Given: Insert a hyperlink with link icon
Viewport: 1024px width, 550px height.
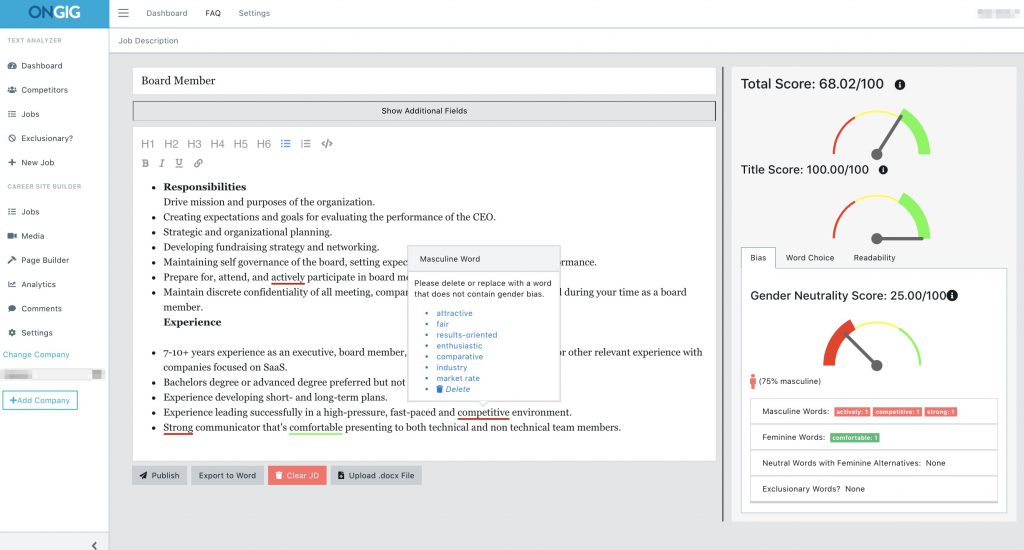Looking at the screenshot, I should [198, 163].
